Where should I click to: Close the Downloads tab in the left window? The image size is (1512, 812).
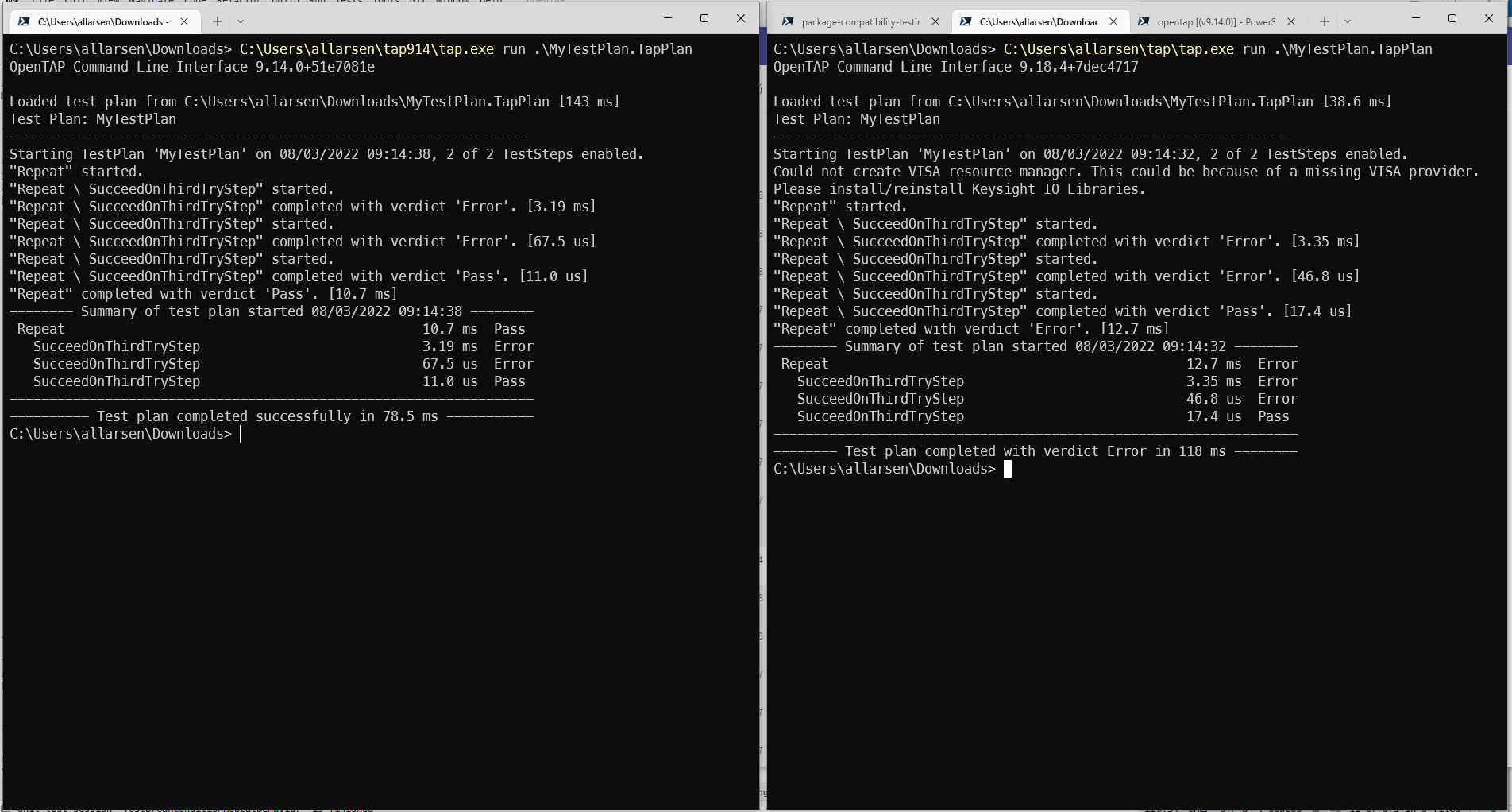click(x=184, y=21)
